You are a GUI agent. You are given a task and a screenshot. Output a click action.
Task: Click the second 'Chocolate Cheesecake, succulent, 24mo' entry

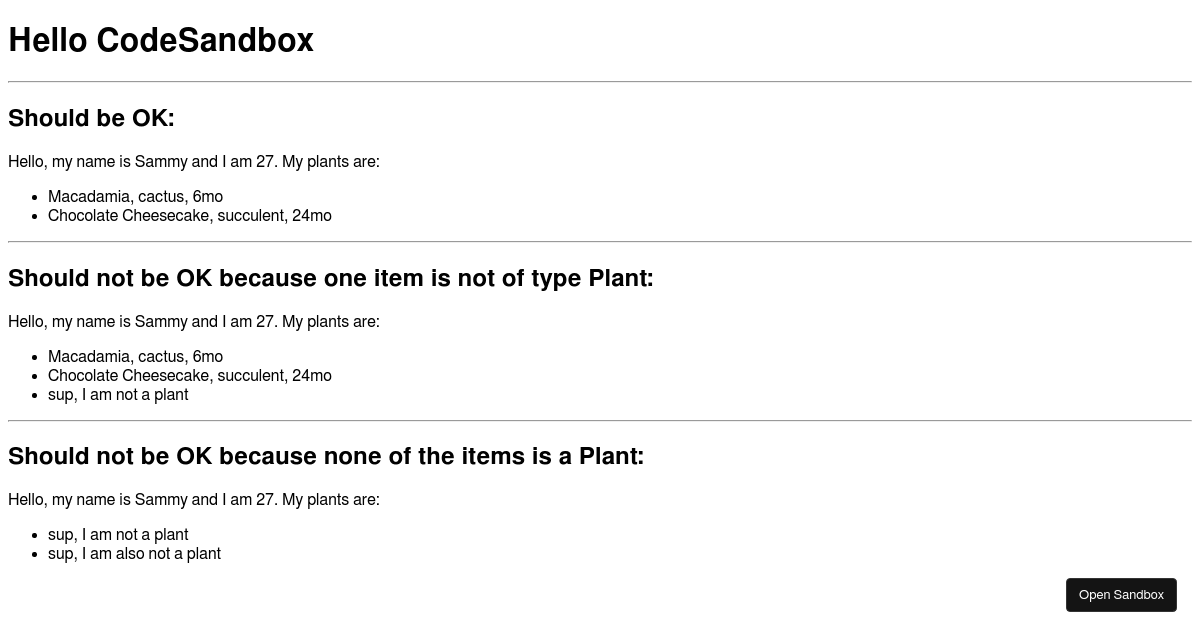pos(190,375)
